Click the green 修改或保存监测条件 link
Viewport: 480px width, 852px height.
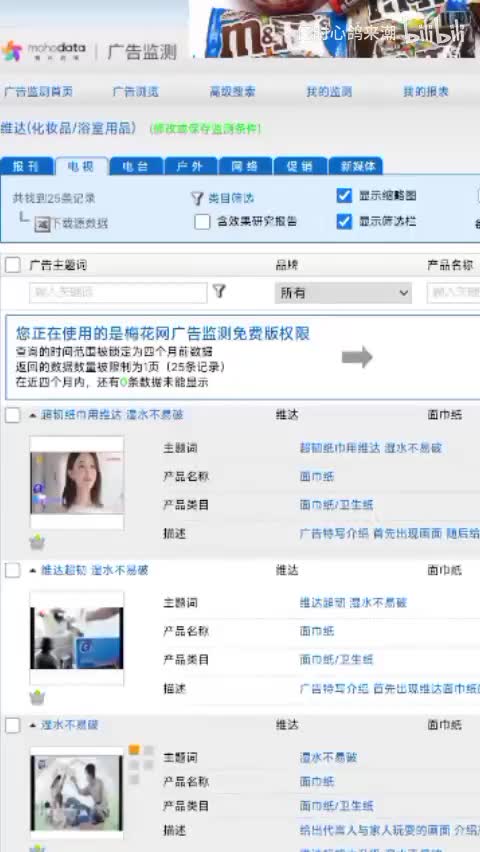[x=205, y=129]
